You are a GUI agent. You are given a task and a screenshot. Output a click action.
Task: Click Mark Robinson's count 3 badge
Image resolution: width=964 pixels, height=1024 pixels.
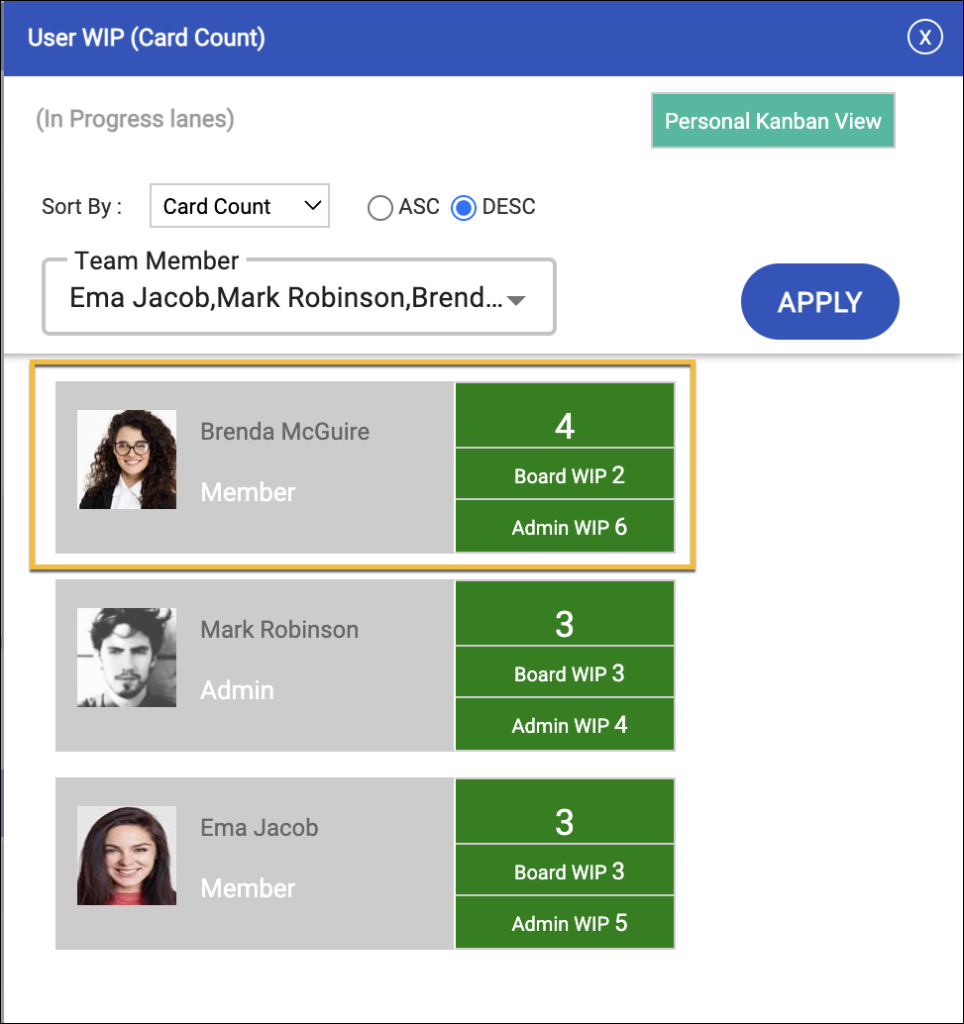click(x=564, y=623)
